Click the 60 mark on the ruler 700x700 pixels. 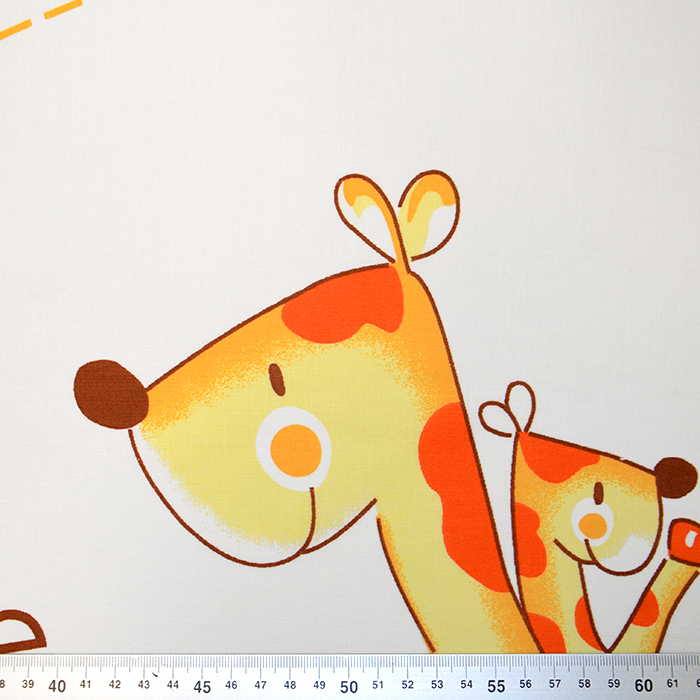click(641, 686)
